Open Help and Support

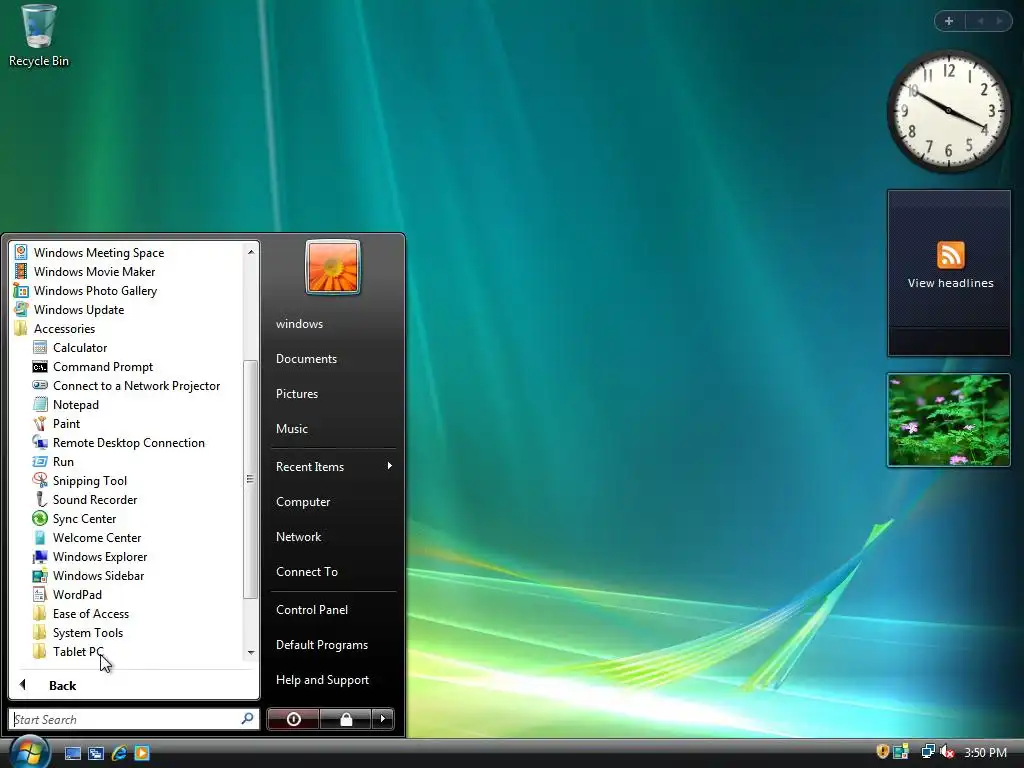pyautogui.click(x=322, y=680)
